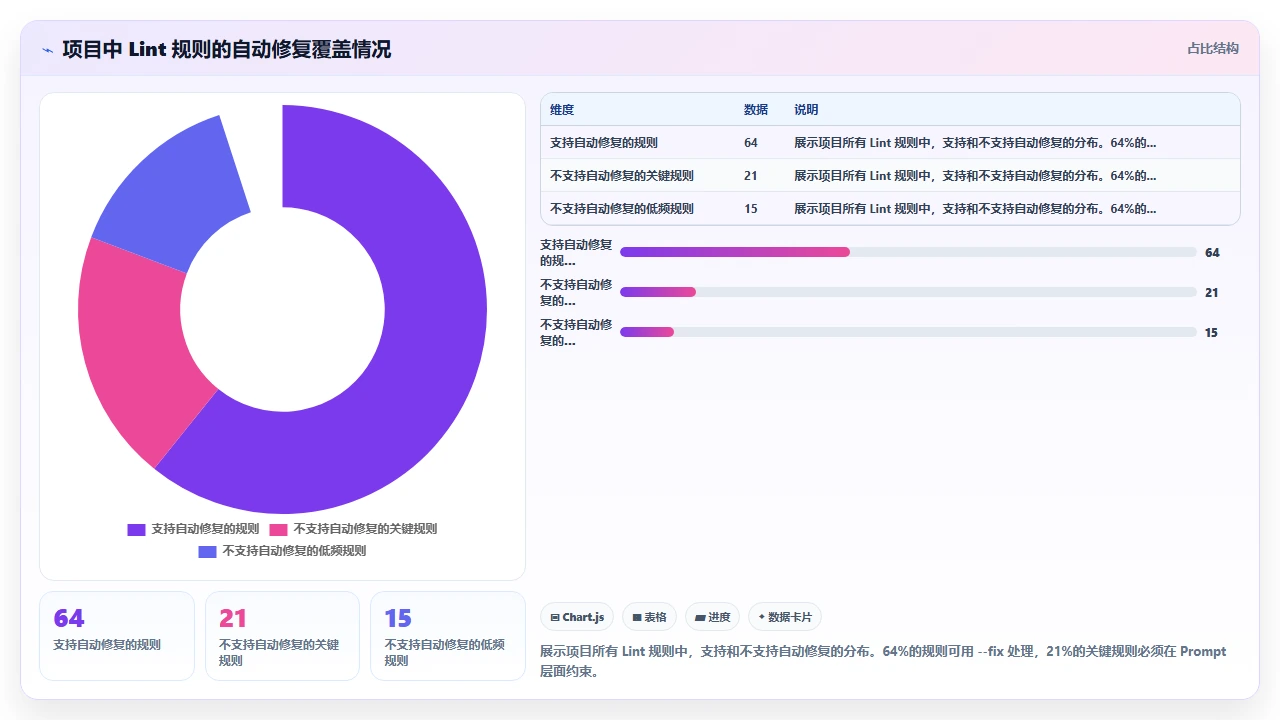Click the progress bar showing 15

[908, 332]
